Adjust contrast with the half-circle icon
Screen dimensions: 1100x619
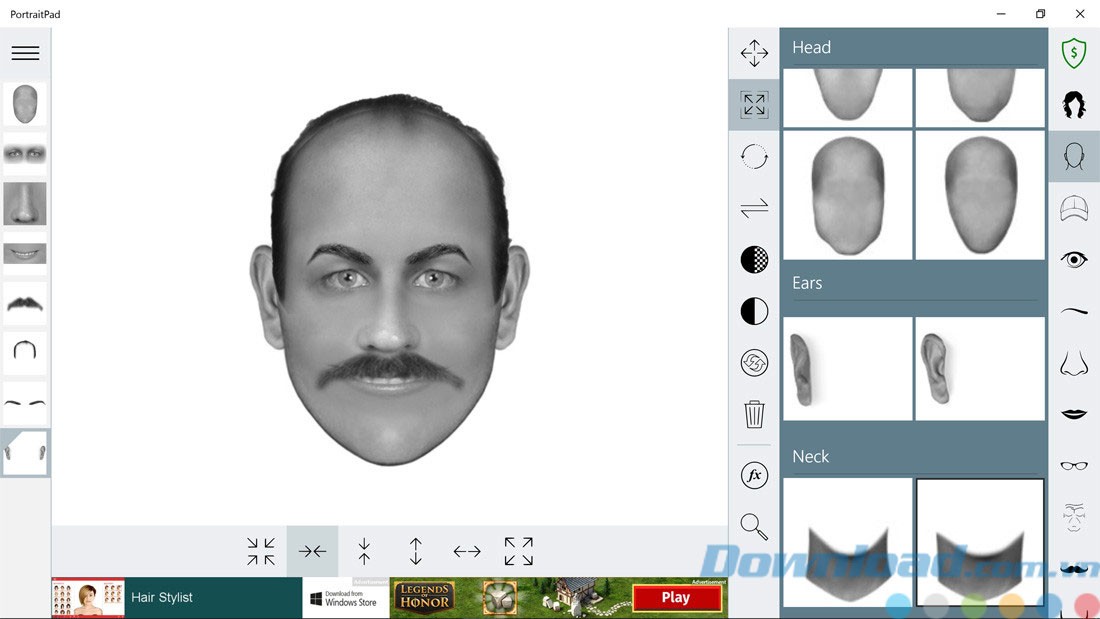pyautogui.click(x=754, y=311)
